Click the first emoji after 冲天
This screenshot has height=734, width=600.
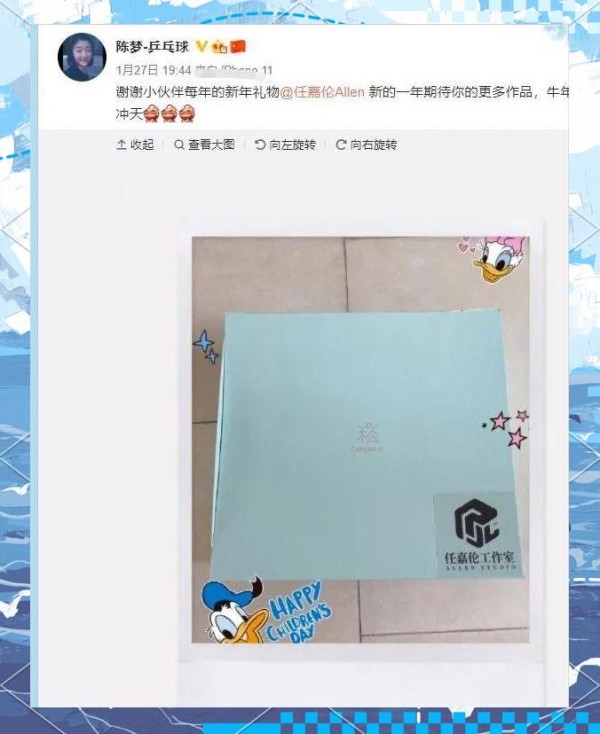[151, 114]
